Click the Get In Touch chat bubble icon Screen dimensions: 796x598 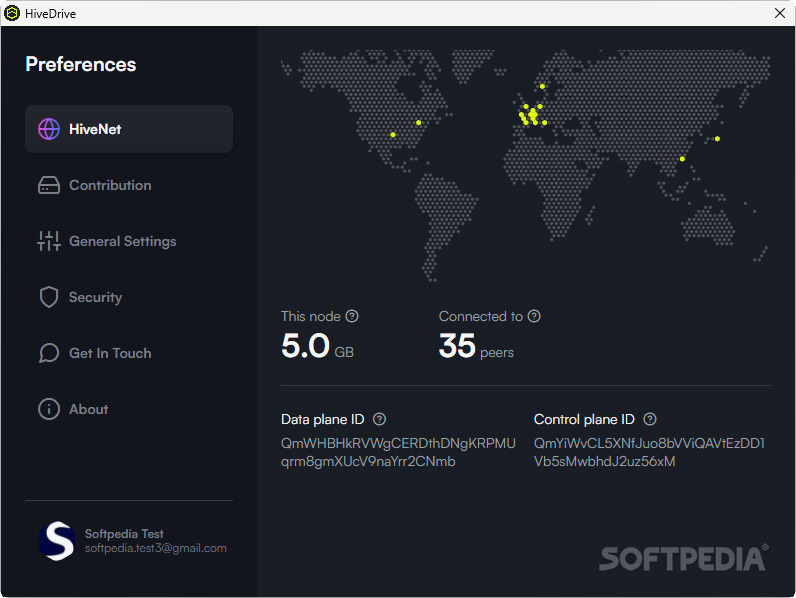tap(49, 353)
